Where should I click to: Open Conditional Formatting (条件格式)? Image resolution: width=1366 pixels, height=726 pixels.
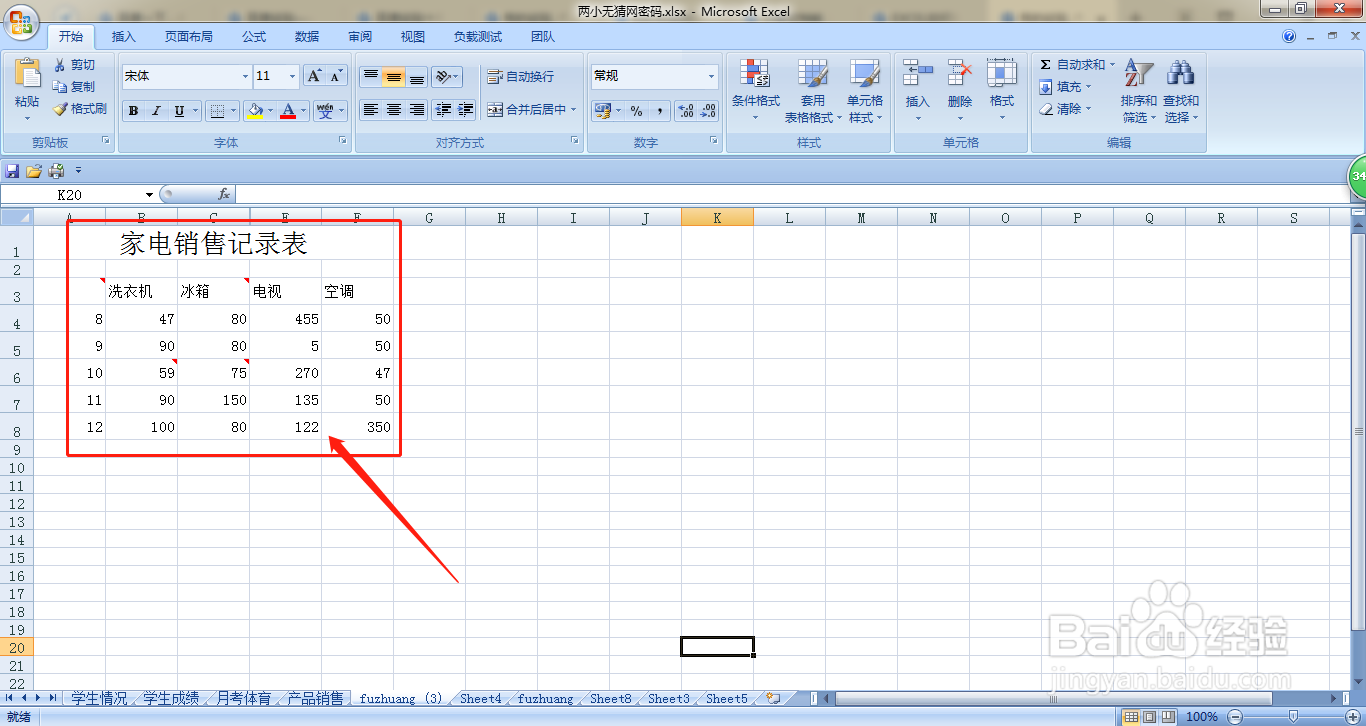tap(755, 91)
